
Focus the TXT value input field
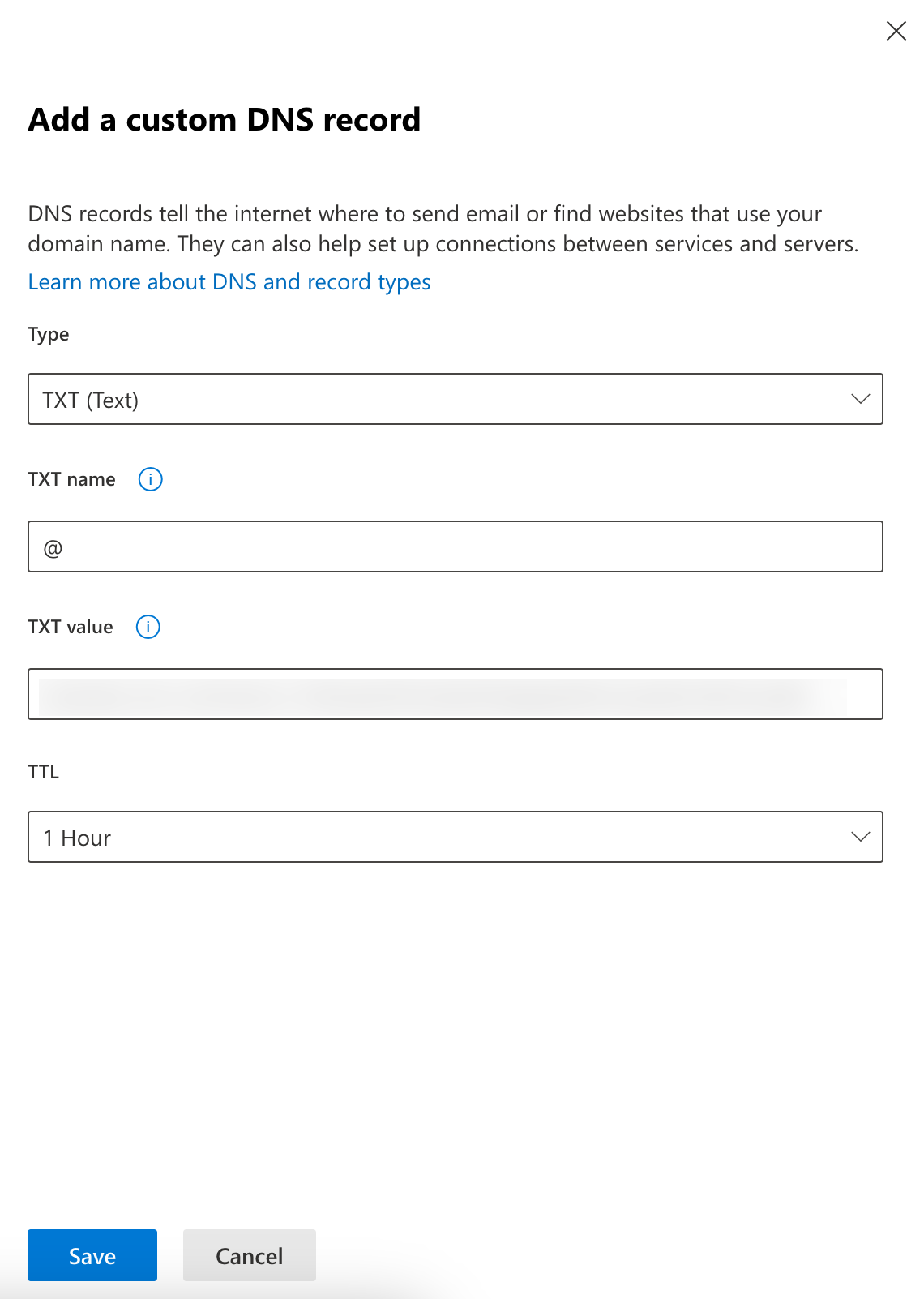[x=455, y=695]
